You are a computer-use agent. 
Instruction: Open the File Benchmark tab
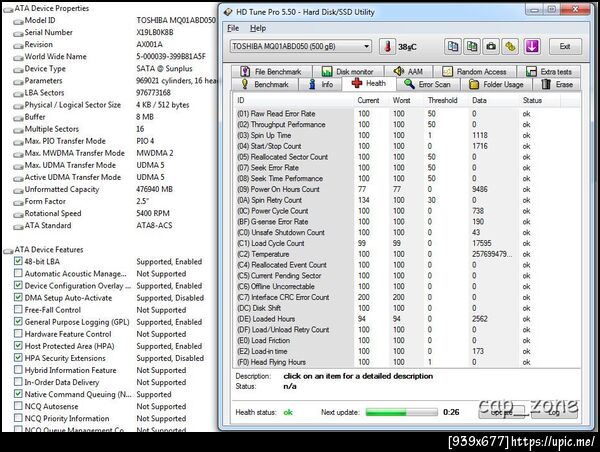pos(271,72)
